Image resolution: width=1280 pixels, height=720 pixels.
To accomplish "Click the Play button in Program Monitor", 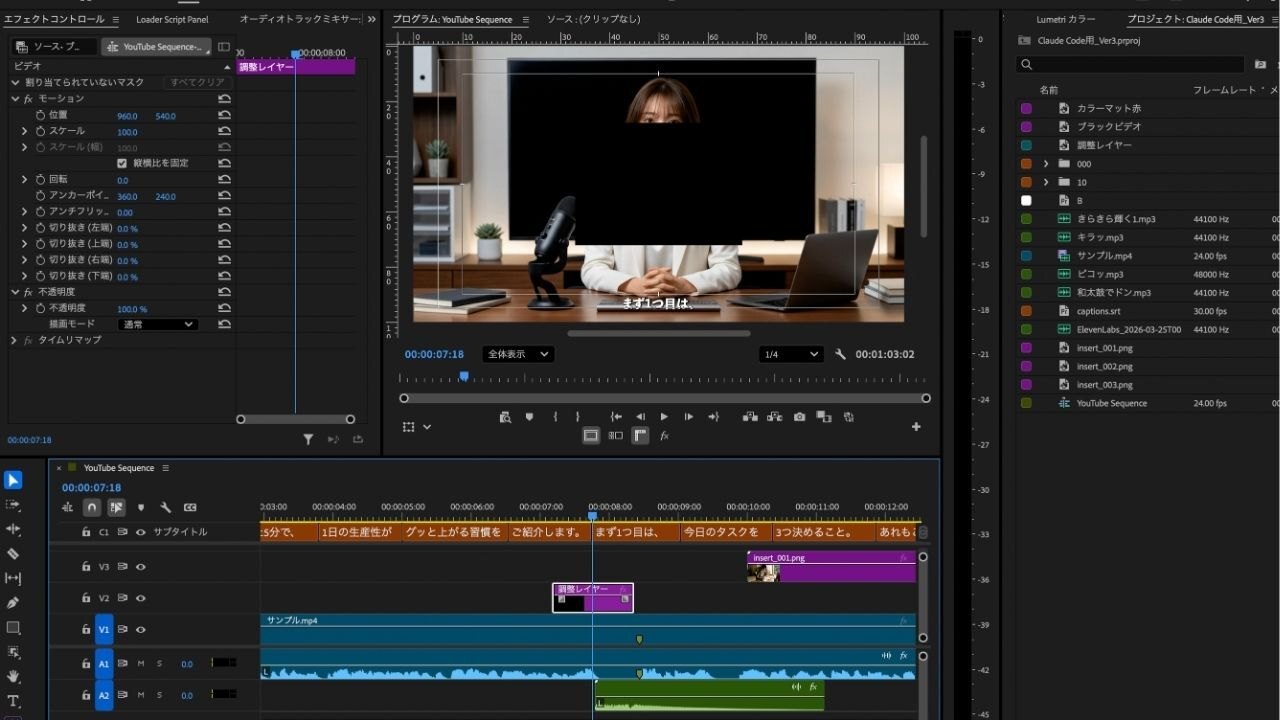I will tap(664, 417).
